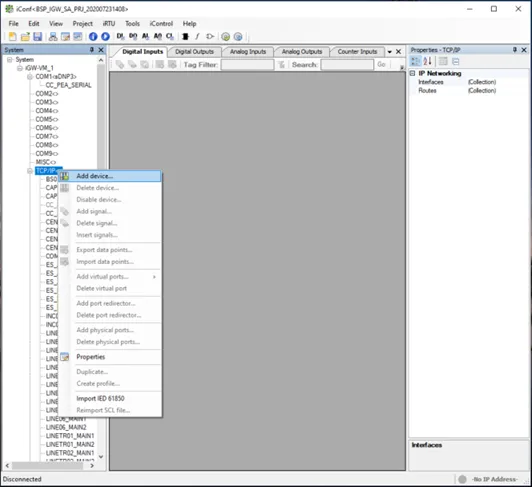Select the COM2<> tree item
This screenshot has width=532, height=487.
click(46, 94)
